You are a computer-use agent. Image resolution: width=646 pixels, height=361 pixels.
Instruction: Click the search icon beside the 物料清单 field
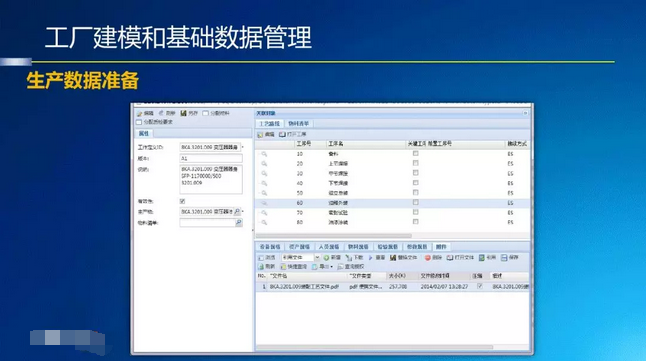point(239,223)
